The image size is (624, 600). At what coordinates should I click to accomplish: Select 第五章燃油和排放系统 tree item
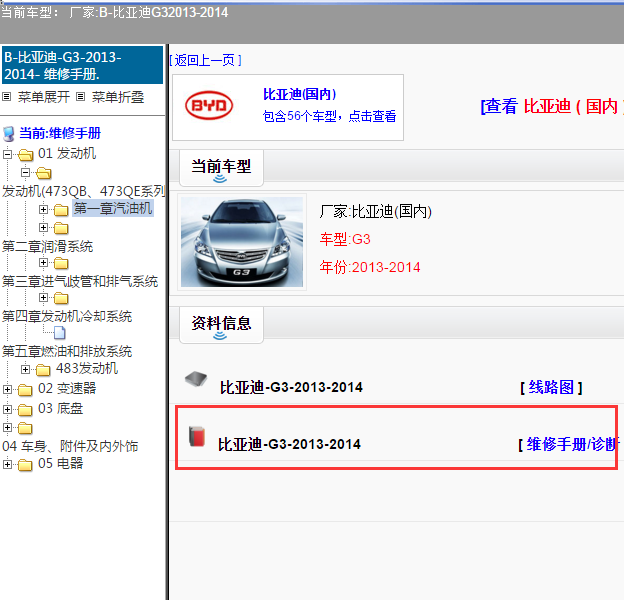pos(67,351)
